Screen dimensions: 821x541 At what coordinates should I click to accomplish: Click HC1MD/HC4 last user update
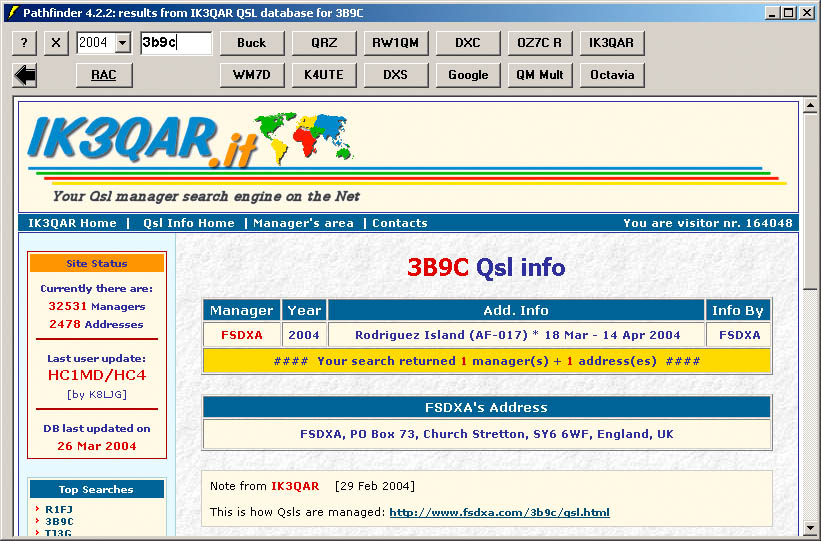click(97, 376)
